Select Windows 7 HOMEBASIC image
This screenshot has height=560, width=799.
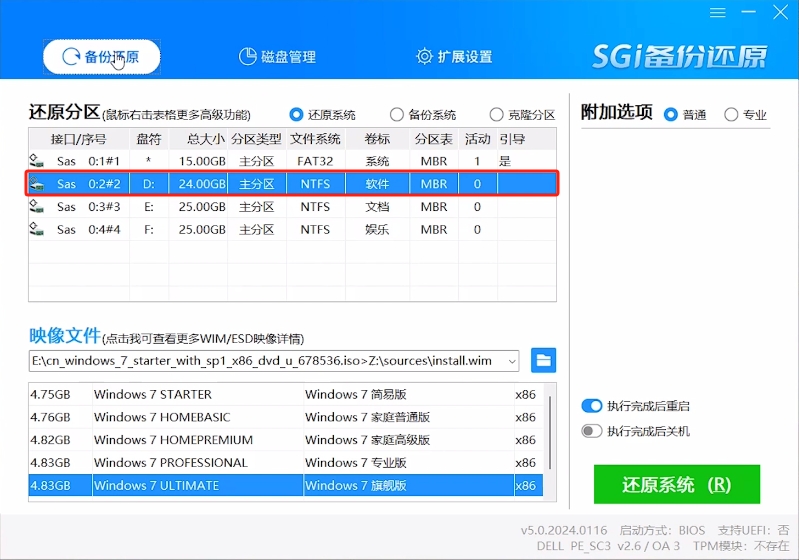(x=285, y=417)
